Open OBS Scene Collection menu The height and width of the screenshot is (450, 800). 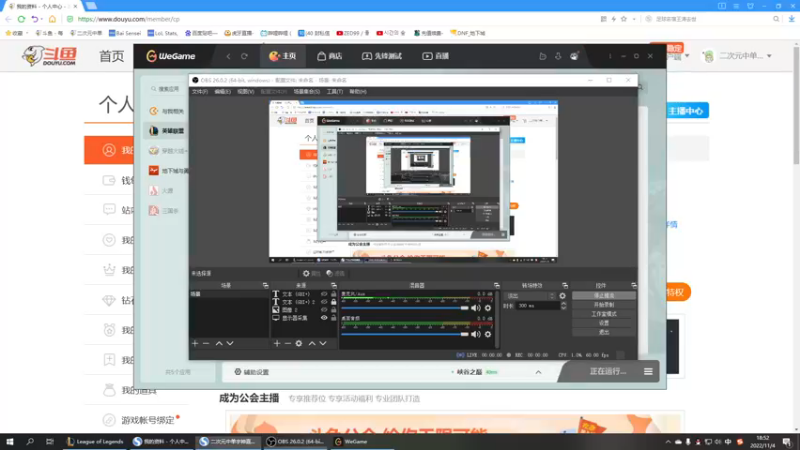306,92
